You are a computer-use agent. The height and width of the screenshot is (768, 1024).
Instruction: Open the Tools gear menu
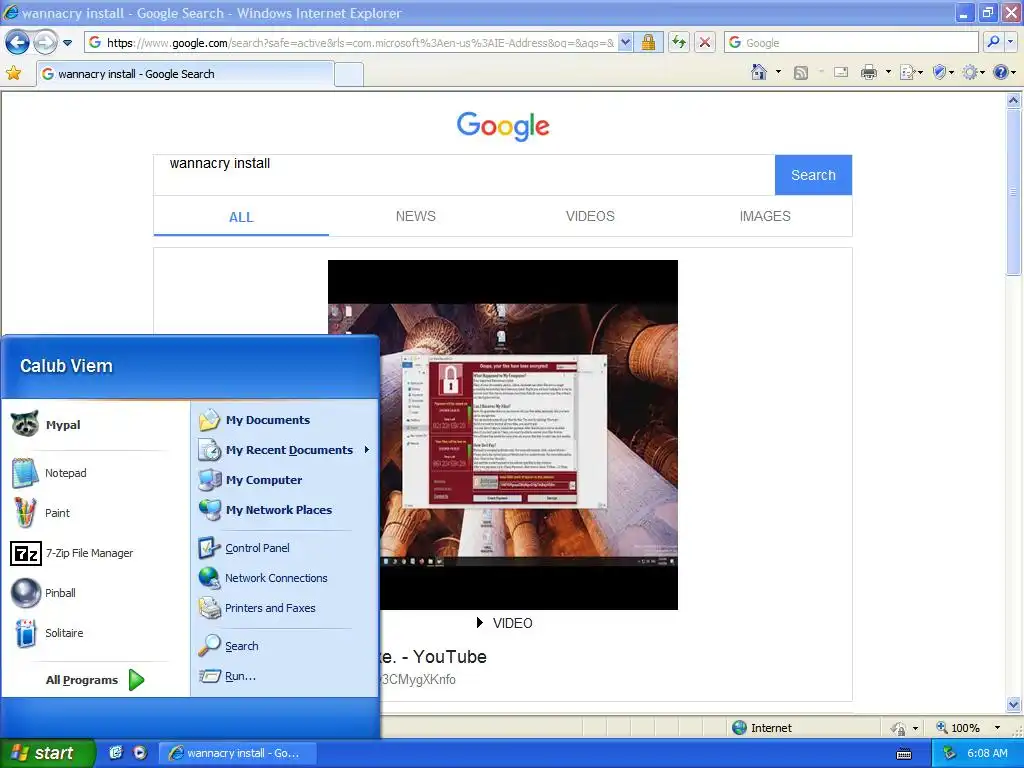pyautogui.click(x=973, y=72)
